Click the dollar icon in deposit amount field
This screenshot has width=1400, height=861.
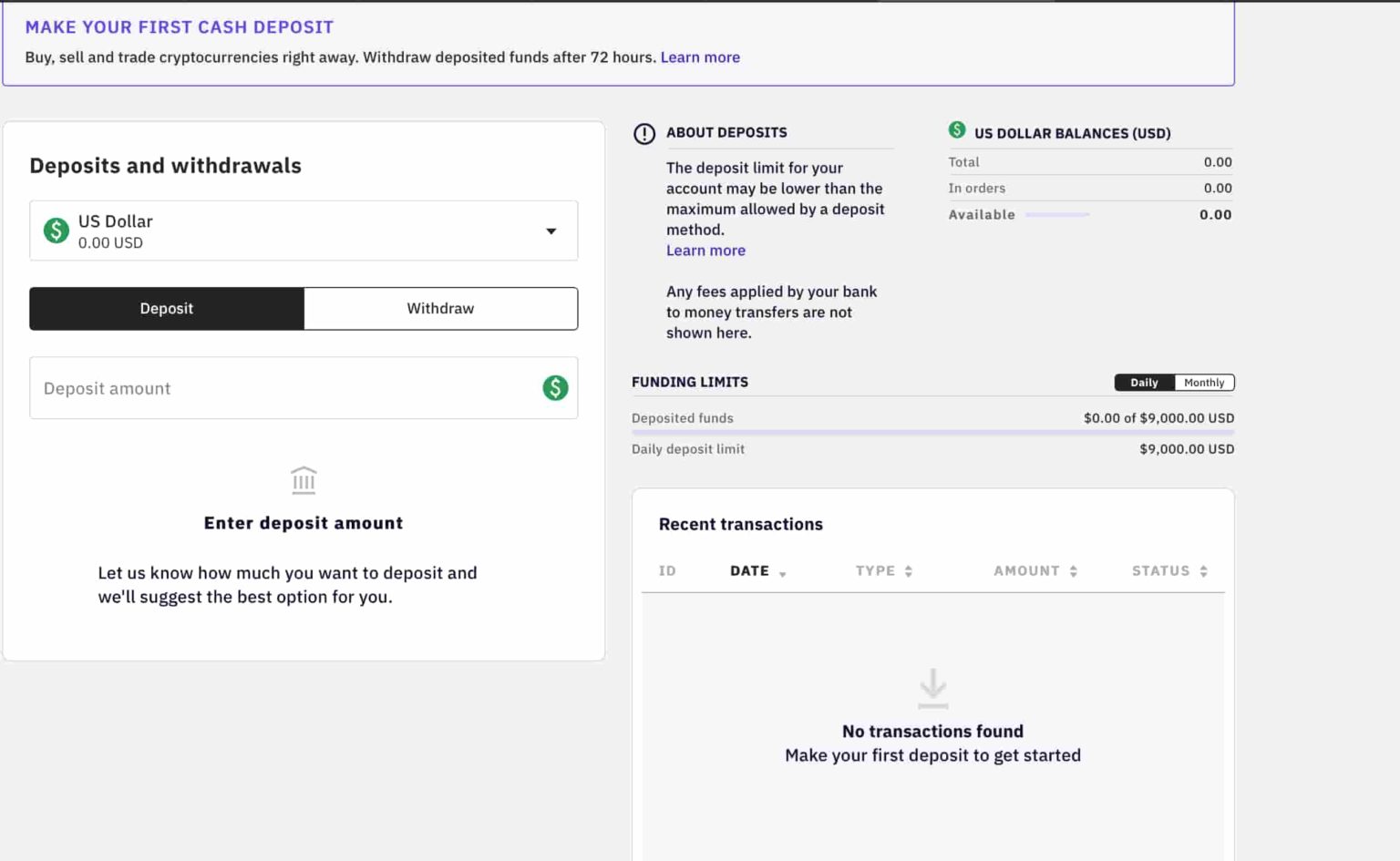click(555, 388)
